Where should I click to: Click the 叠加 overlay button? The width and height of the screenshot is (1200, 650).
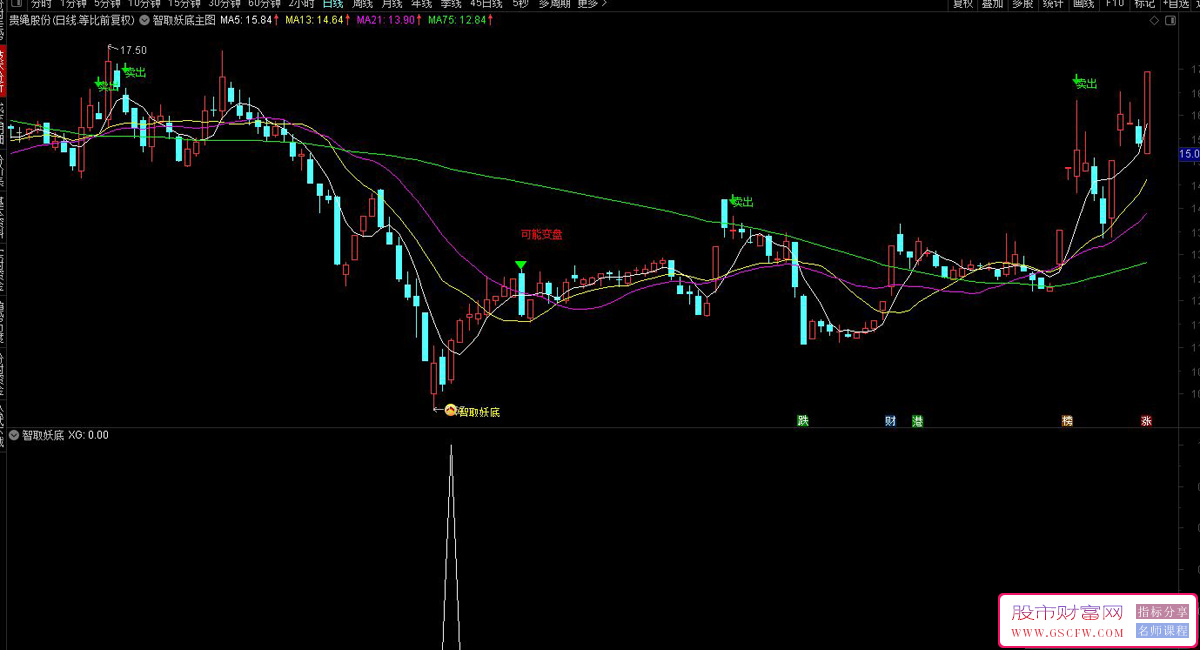(x=992, y=4)
